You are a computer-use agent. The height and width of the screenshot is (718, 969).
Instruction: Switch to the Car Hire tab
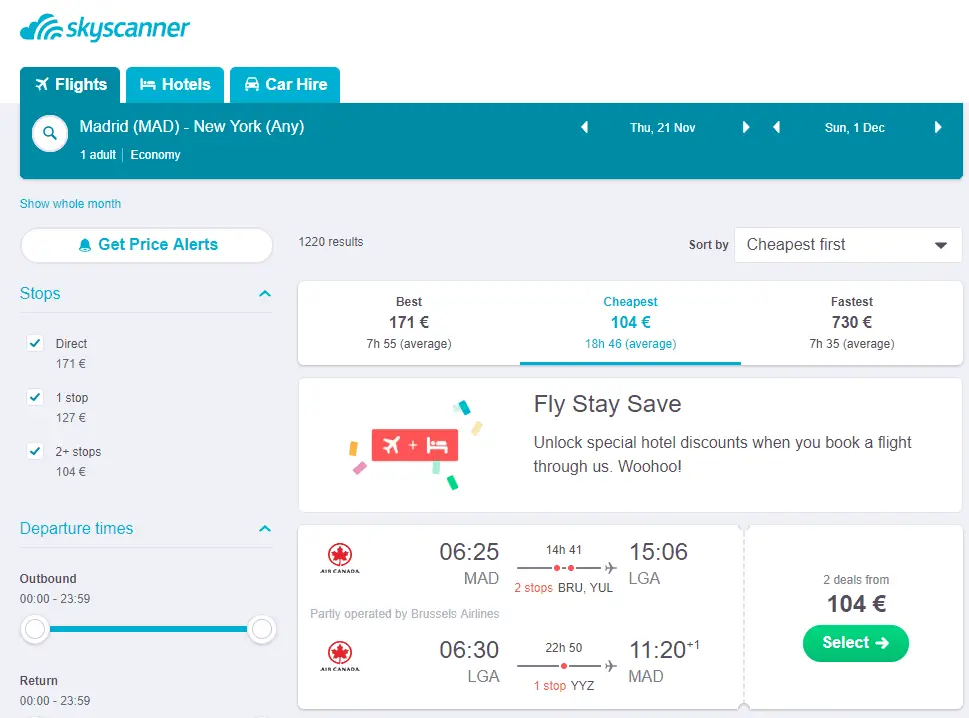coord(285,85)
